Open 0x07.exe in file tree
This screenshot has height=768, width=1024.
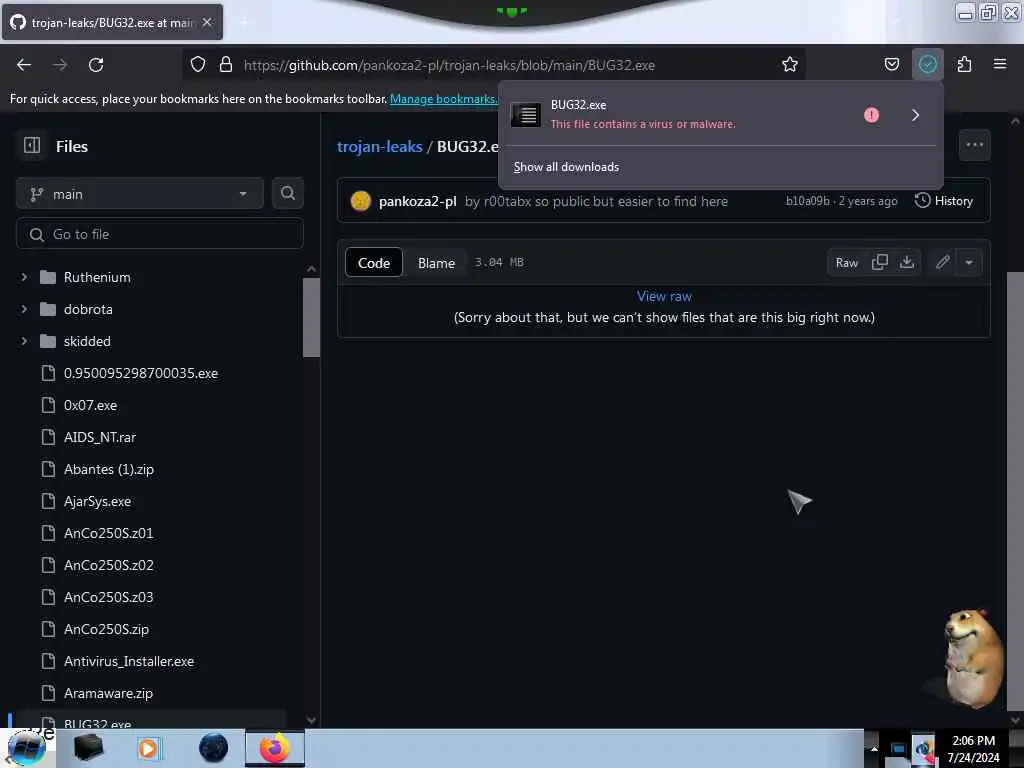[x=90, y=405]
